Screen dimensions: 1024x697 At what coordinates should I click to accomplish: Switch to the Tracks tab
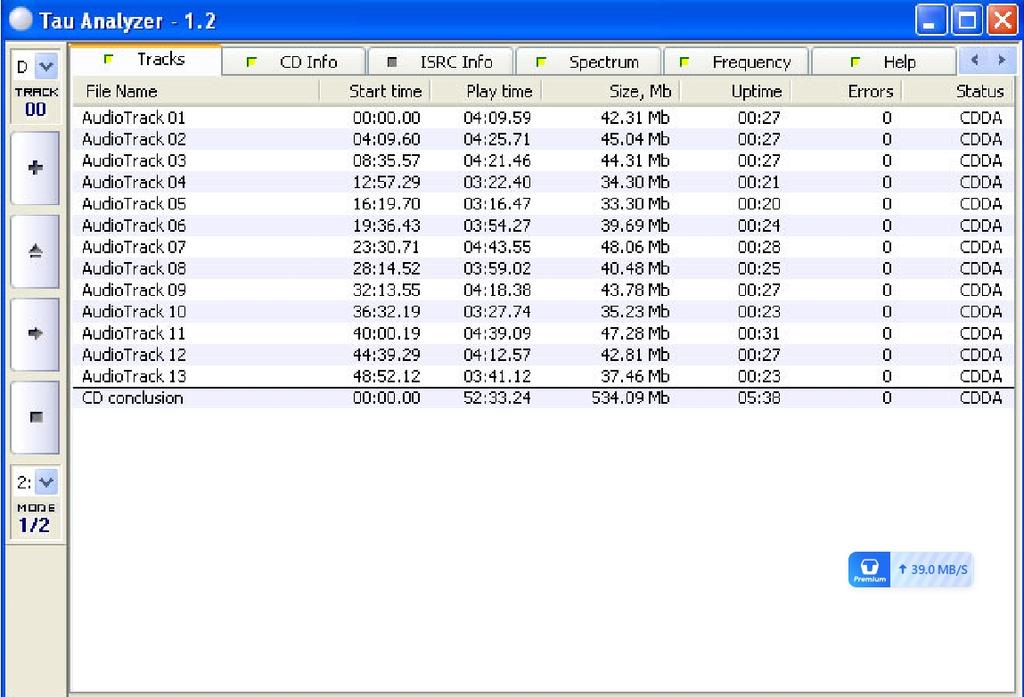pos(145,60)
